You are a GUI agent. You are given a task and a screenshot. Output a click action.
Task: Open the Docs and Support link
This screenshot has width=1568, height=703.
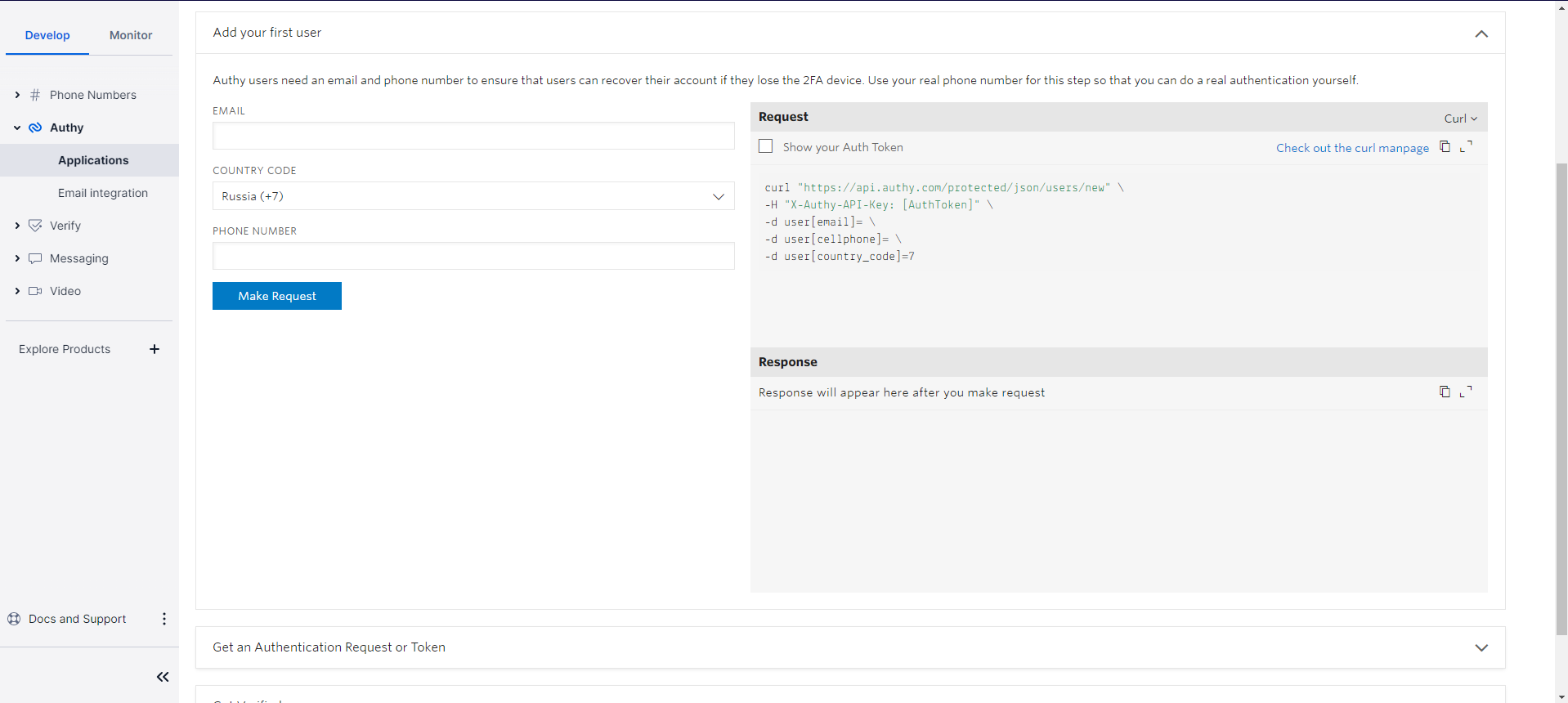click(77, 619)
